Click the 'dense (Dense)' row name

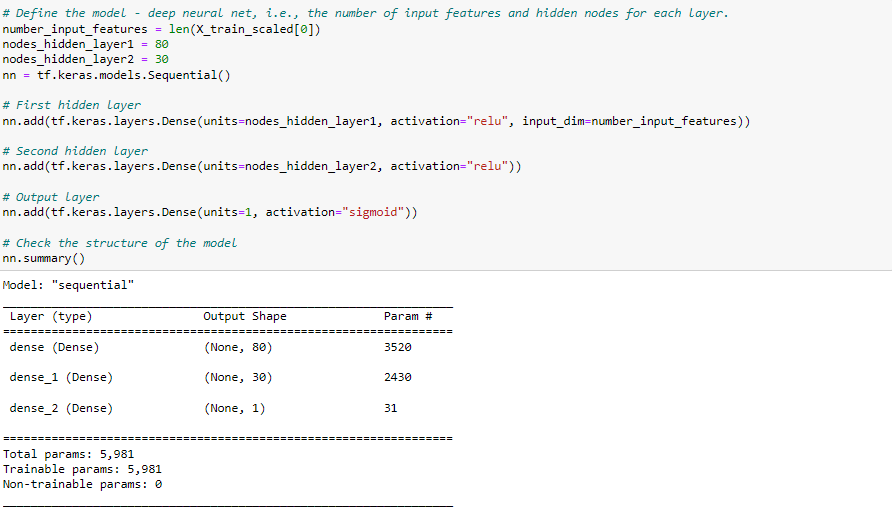[54, 347]
